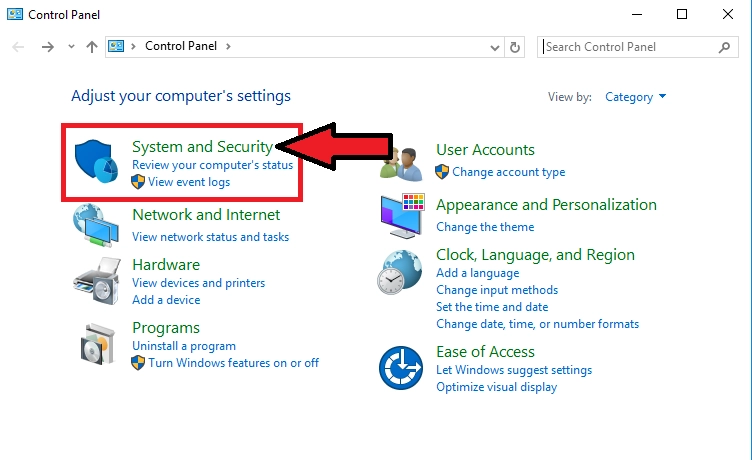Open the address bar history dropdown
Viewport: 752px width, 460px height.
[x=495, y=47]
